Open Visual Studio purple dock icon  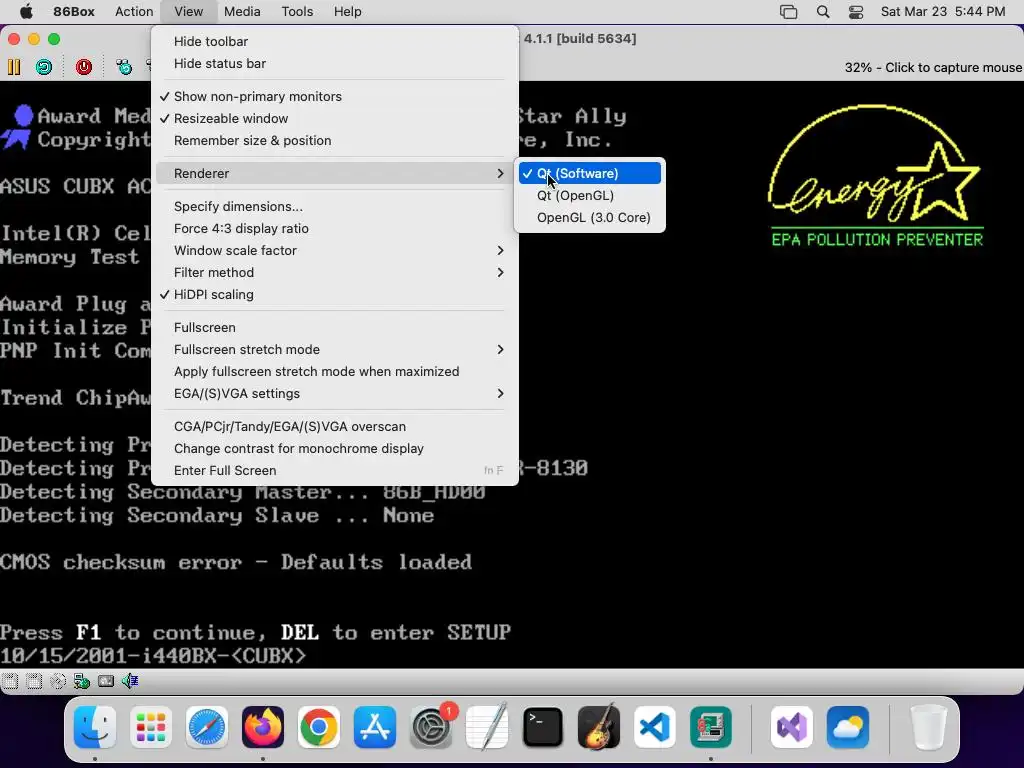(792, 727)
